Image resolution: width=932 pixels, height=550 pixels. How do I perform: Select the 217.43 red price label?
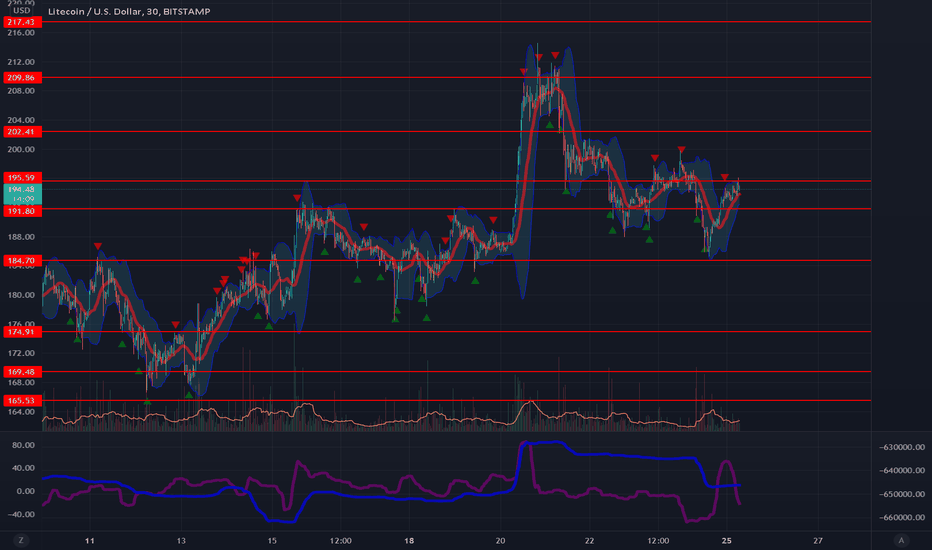(x=21, y=22)
